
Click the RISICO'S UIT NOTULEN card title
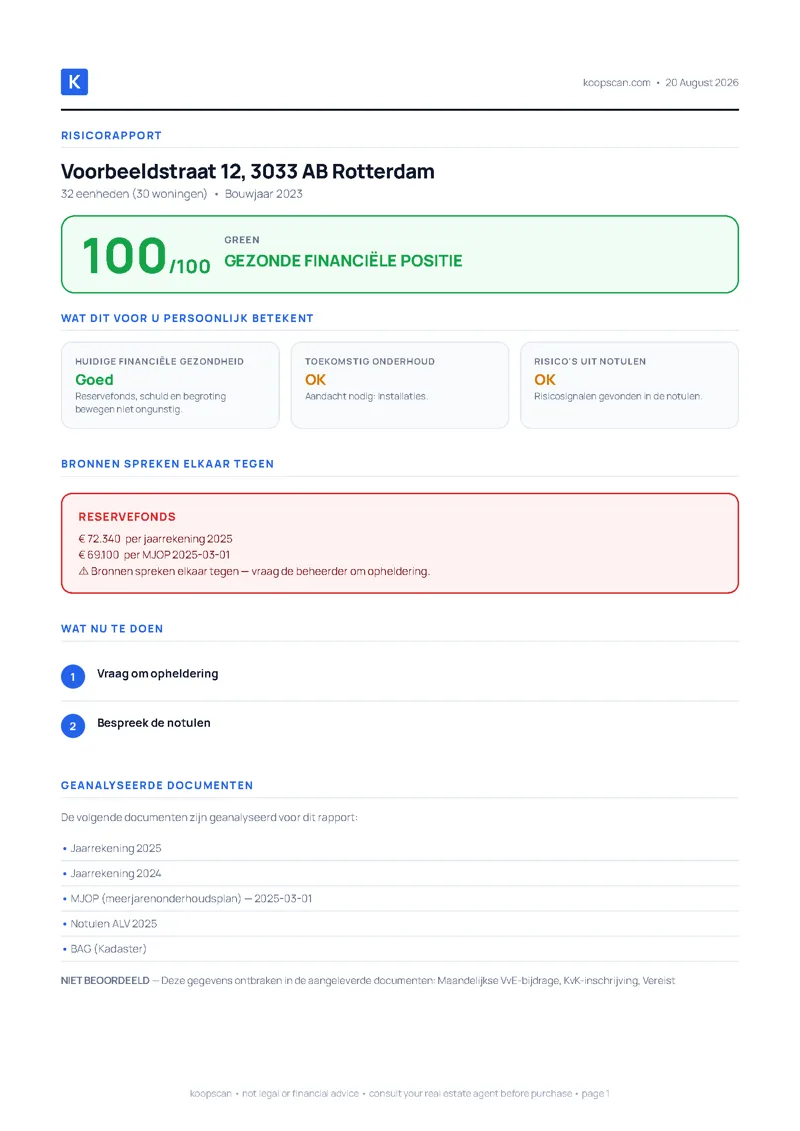(590, 361)
